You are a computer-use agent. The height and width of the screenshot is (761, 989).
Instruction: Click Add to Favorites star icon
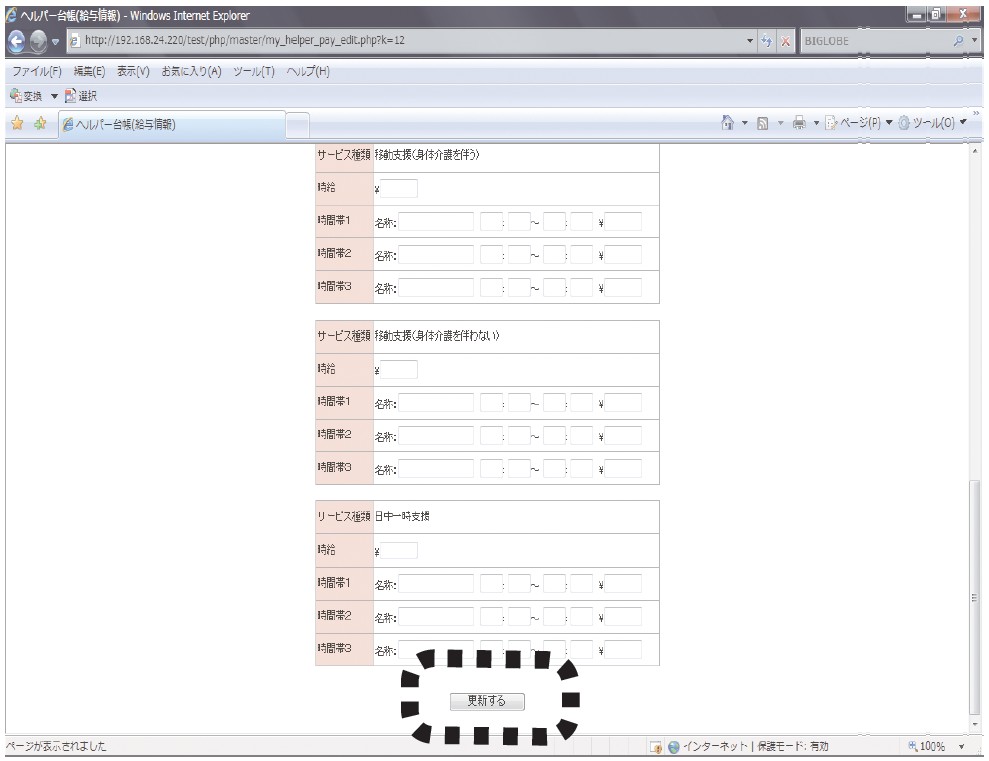tap(40, 124)
